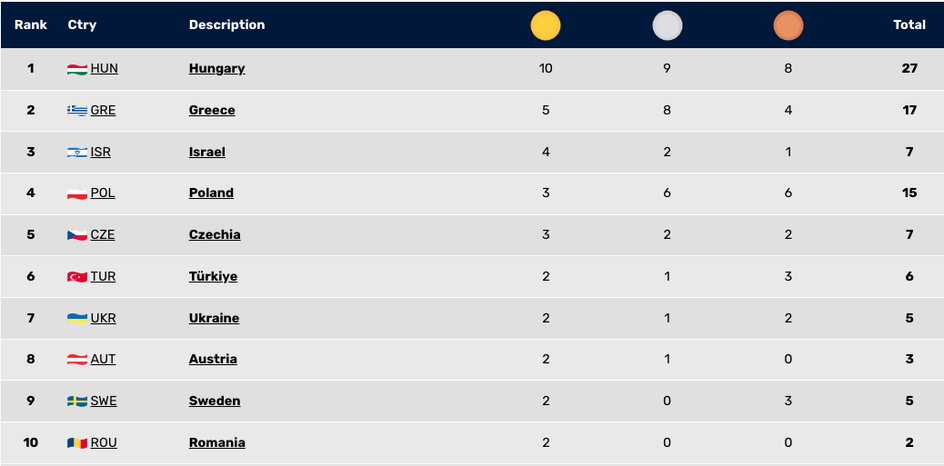944x466 pixels.
Task: Click the Greece flag icon
Action: (x=77, y=111)
